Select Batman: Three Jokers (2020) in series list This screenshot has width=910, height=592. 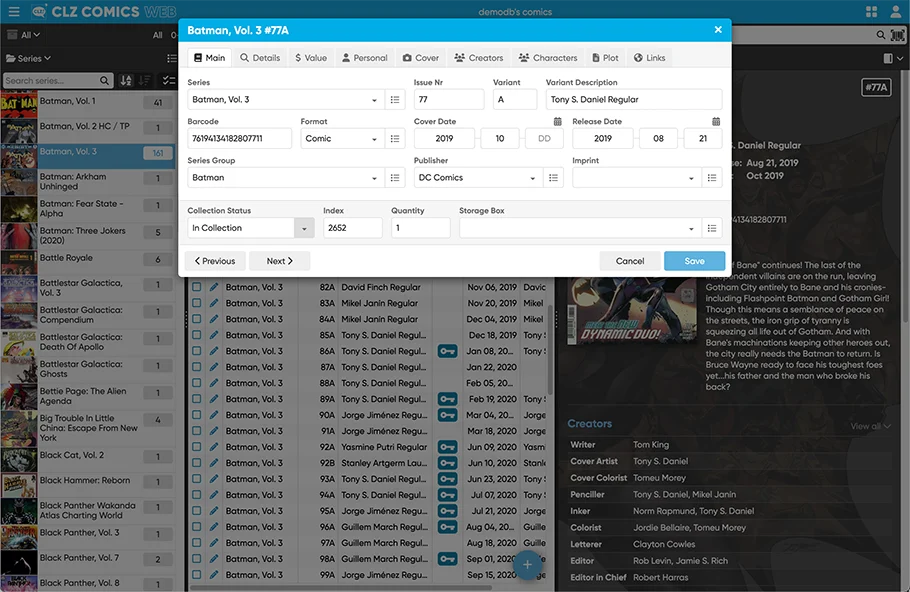(88, 236)
